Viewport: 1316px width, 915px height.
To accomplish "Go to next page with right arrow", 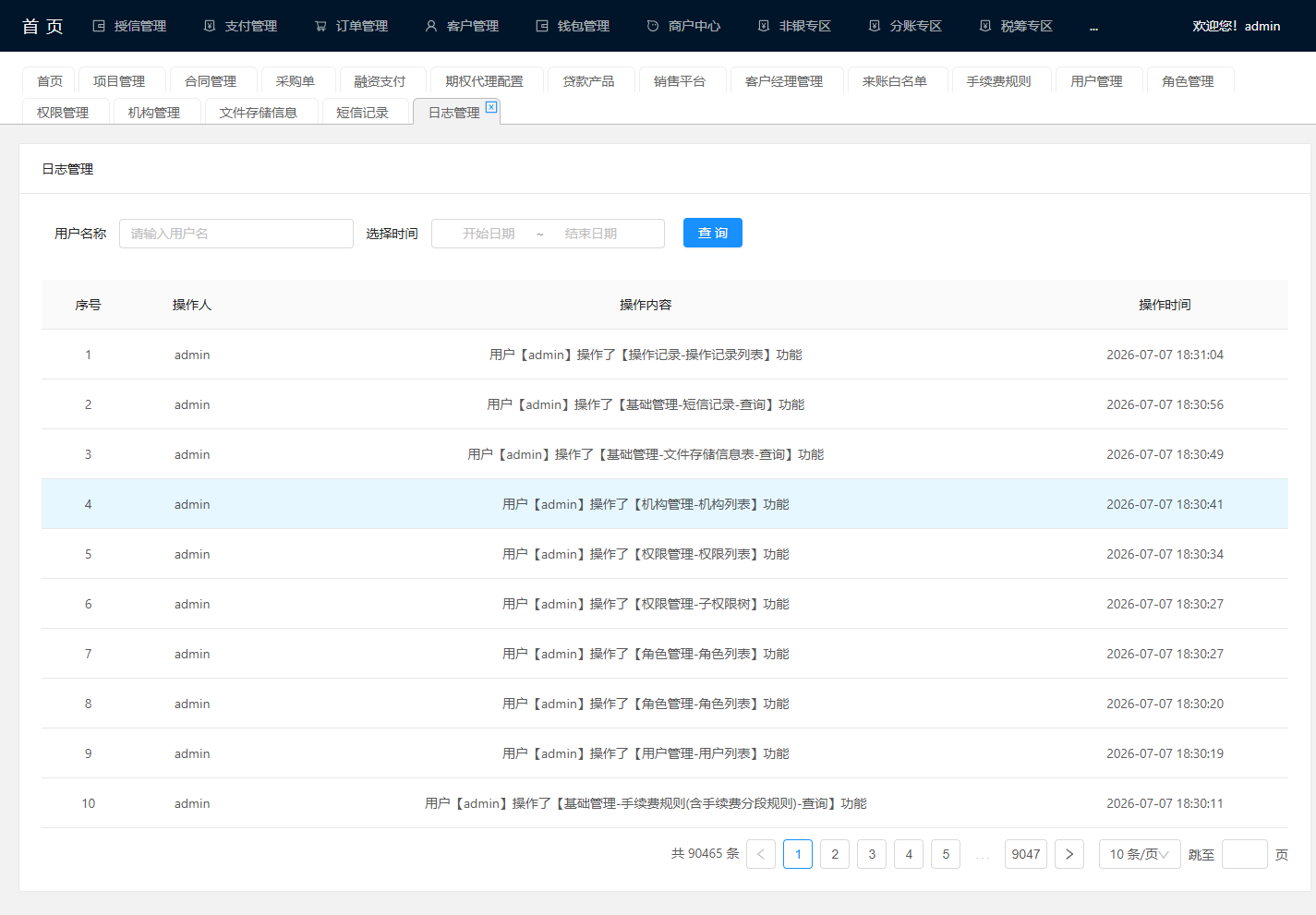I will 1069,854.
